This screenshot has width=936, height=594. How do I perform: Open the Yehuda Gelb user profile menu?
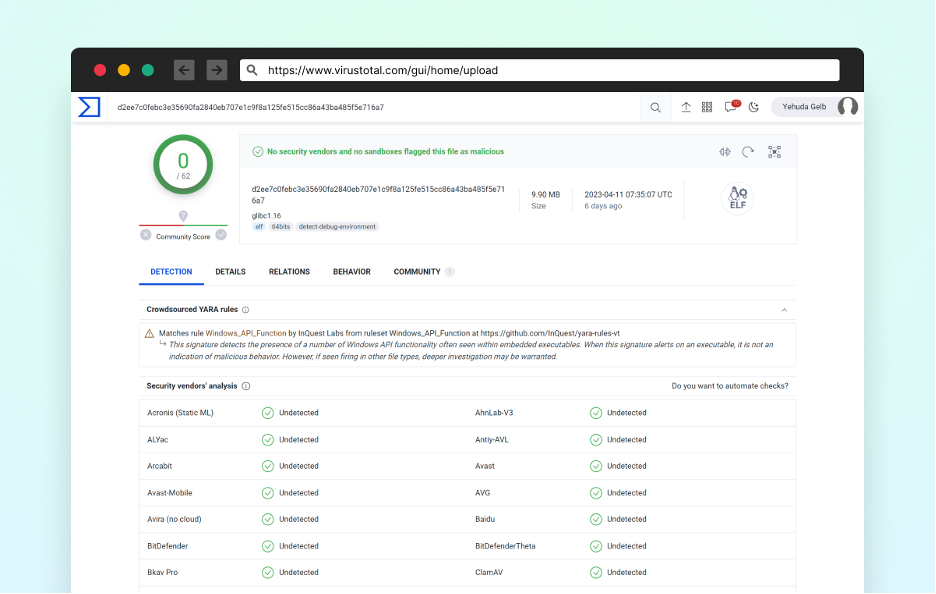pyautogui.click(x=815, y=107)
